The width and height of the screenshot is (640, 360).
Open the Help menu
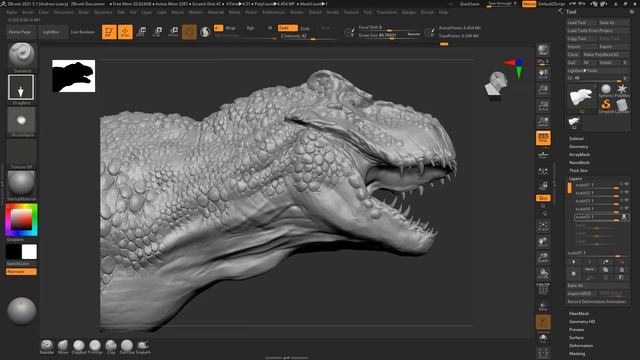[x=443, y=12]
